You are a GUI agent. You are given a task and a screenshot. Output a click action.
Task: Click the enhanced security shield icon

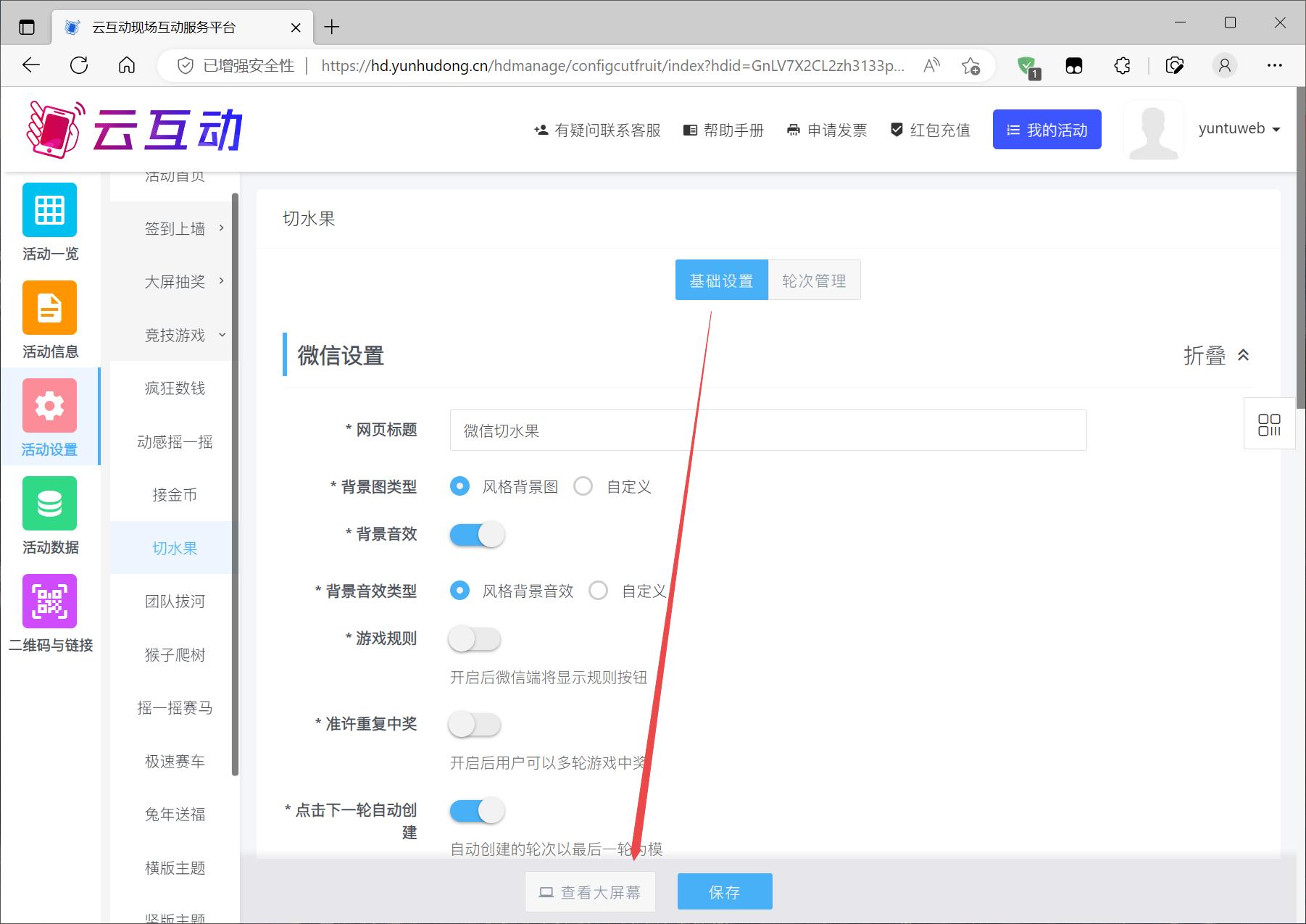[186, 66]
